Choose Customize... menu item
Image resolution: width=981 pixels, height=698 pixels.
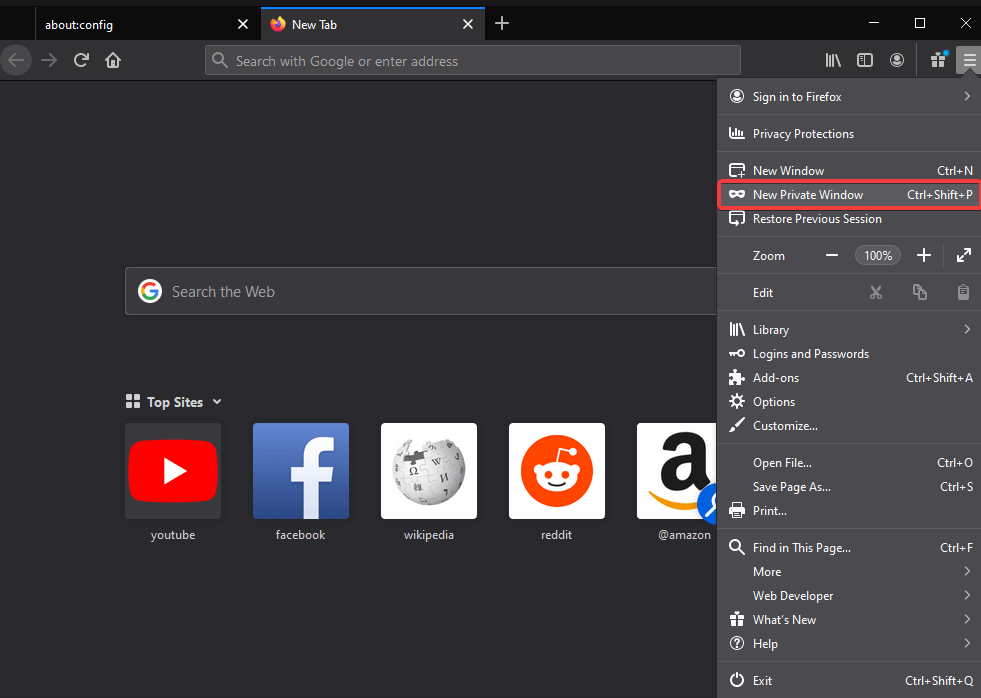[x=848, y=426]
